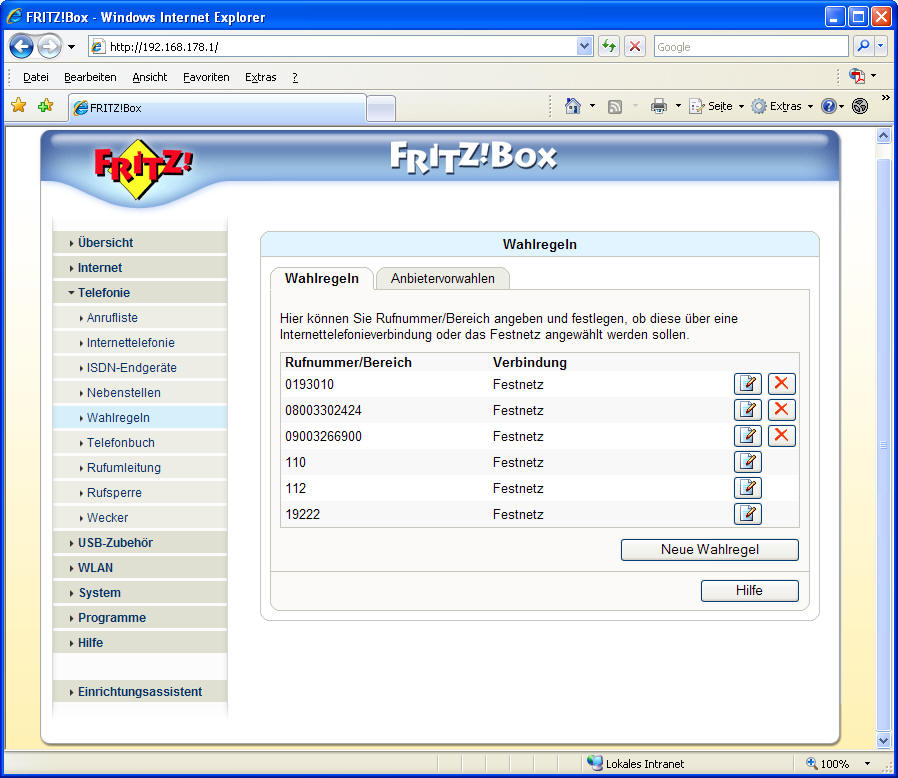The height and width of the screenshot is (778, 898).
Task: Open Nebenstellen in the sidebar
Action: (140, 392)
